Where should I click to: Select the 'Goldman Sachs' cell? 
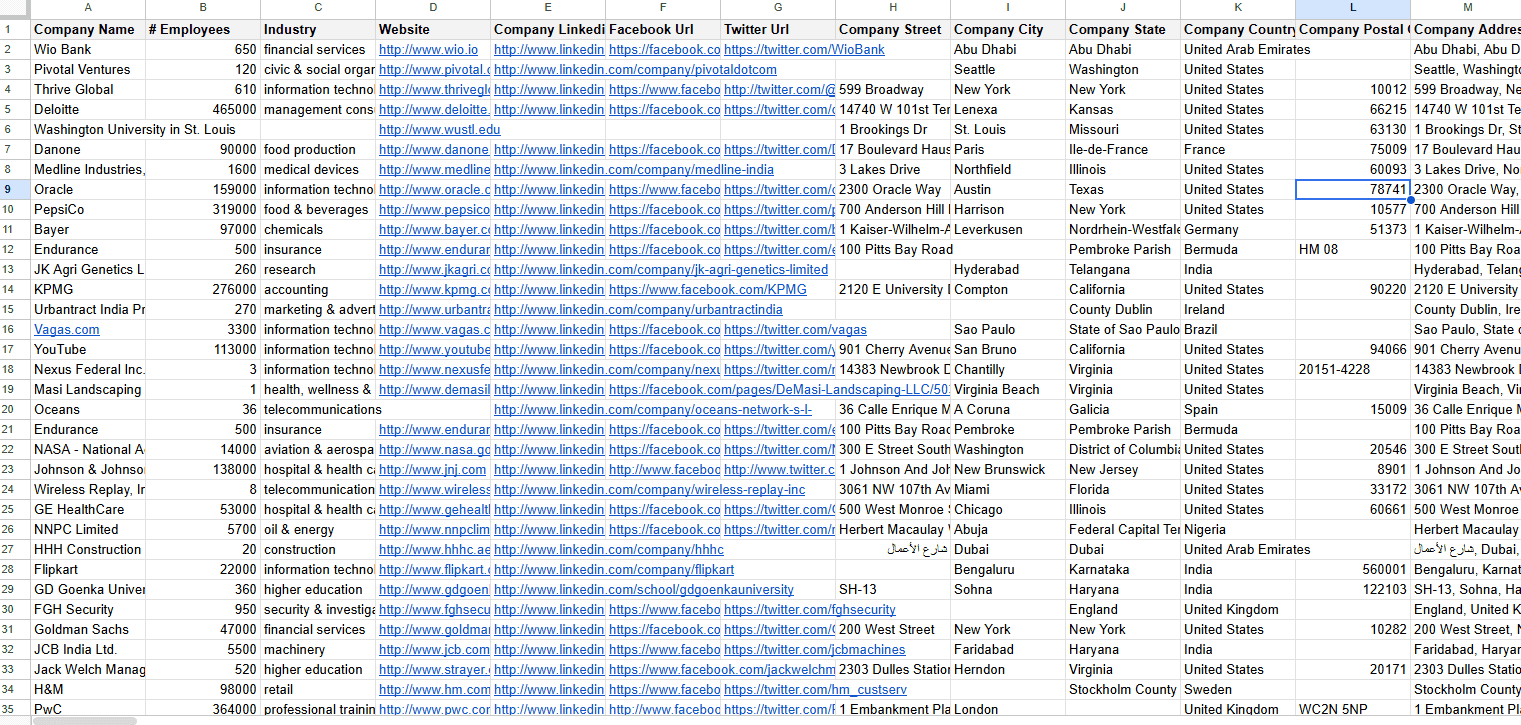click(x=88, y=629)
